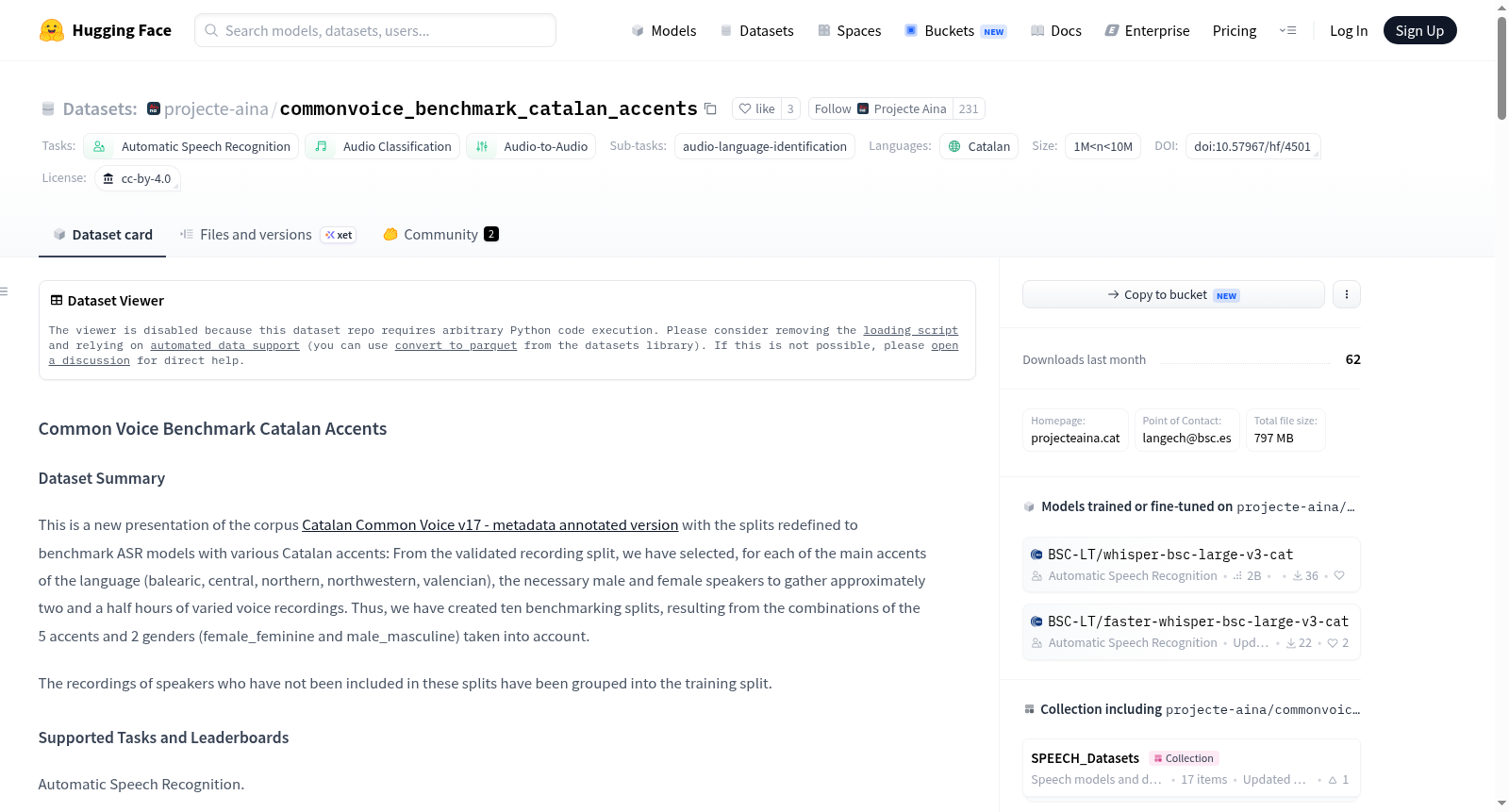This screenshot has height=812, width=1509.
Task: Click the like count 3
Action: (790, 109)
